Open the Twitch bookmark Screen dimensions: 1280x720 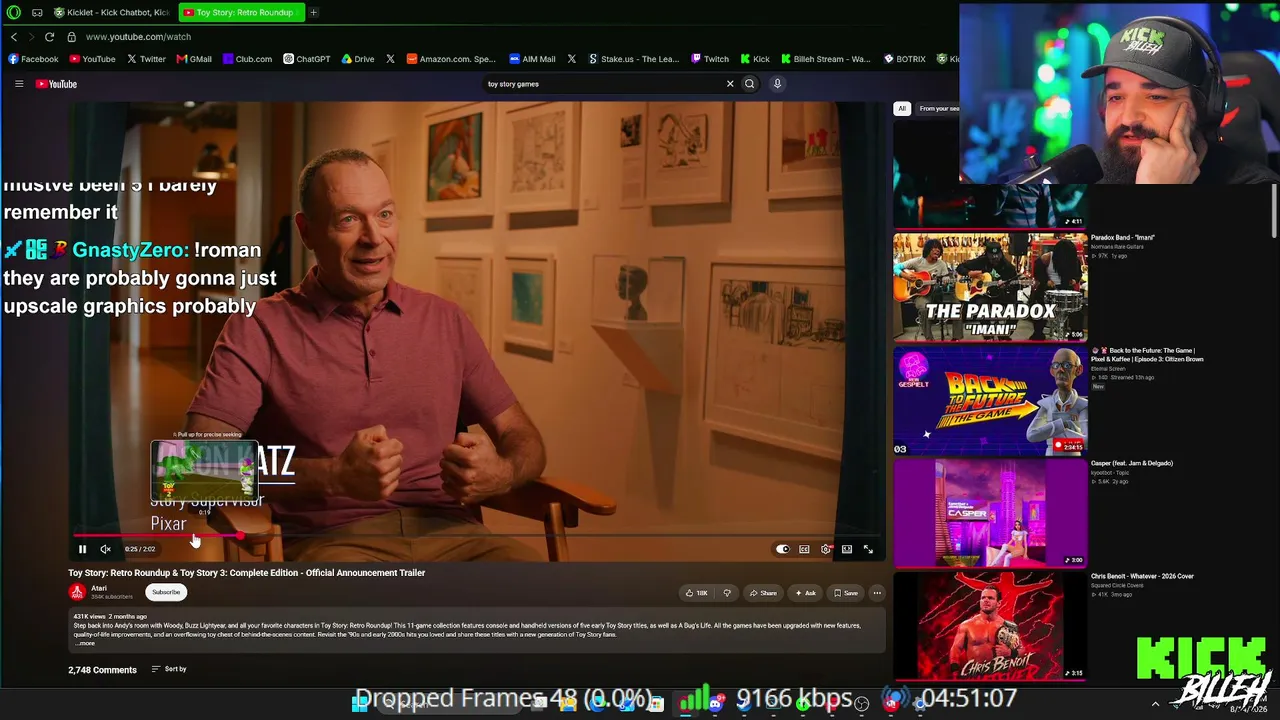tap(710, 59)
